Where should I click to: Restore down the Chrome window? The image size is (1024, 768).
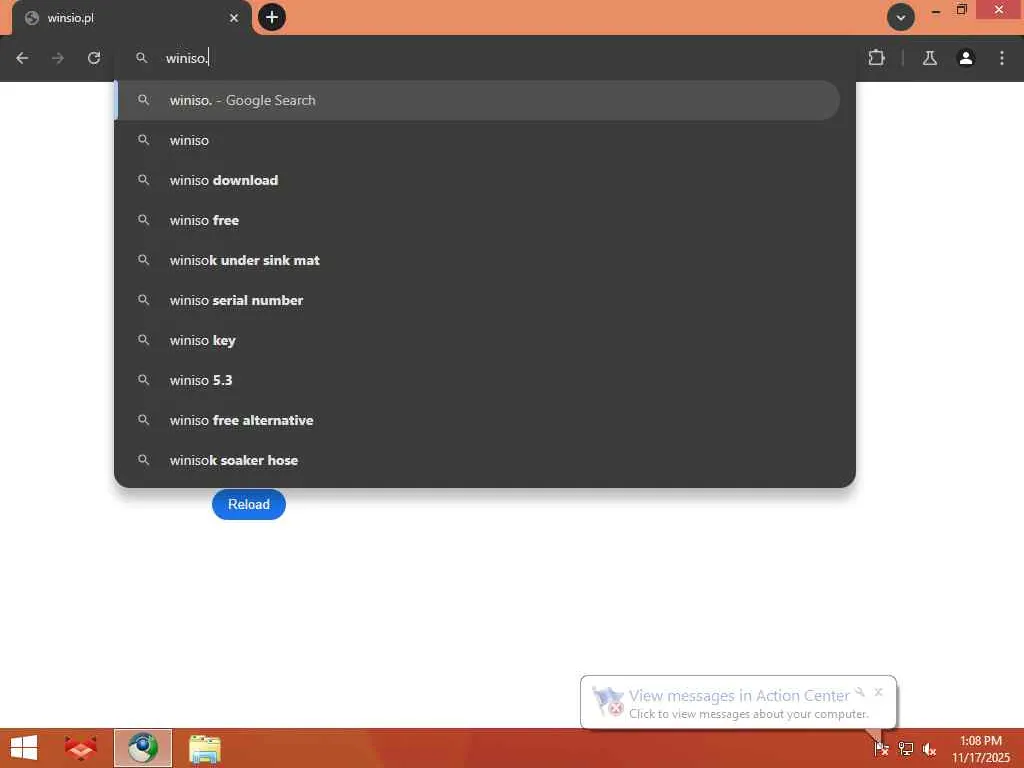tap(961, 10)
